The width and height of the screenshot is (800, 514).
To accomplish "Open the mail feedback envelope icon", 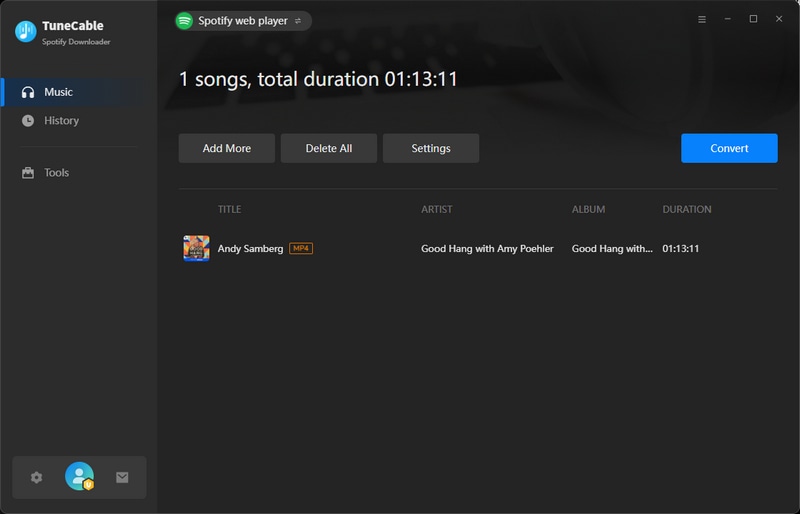I will [x=122, y=477].
